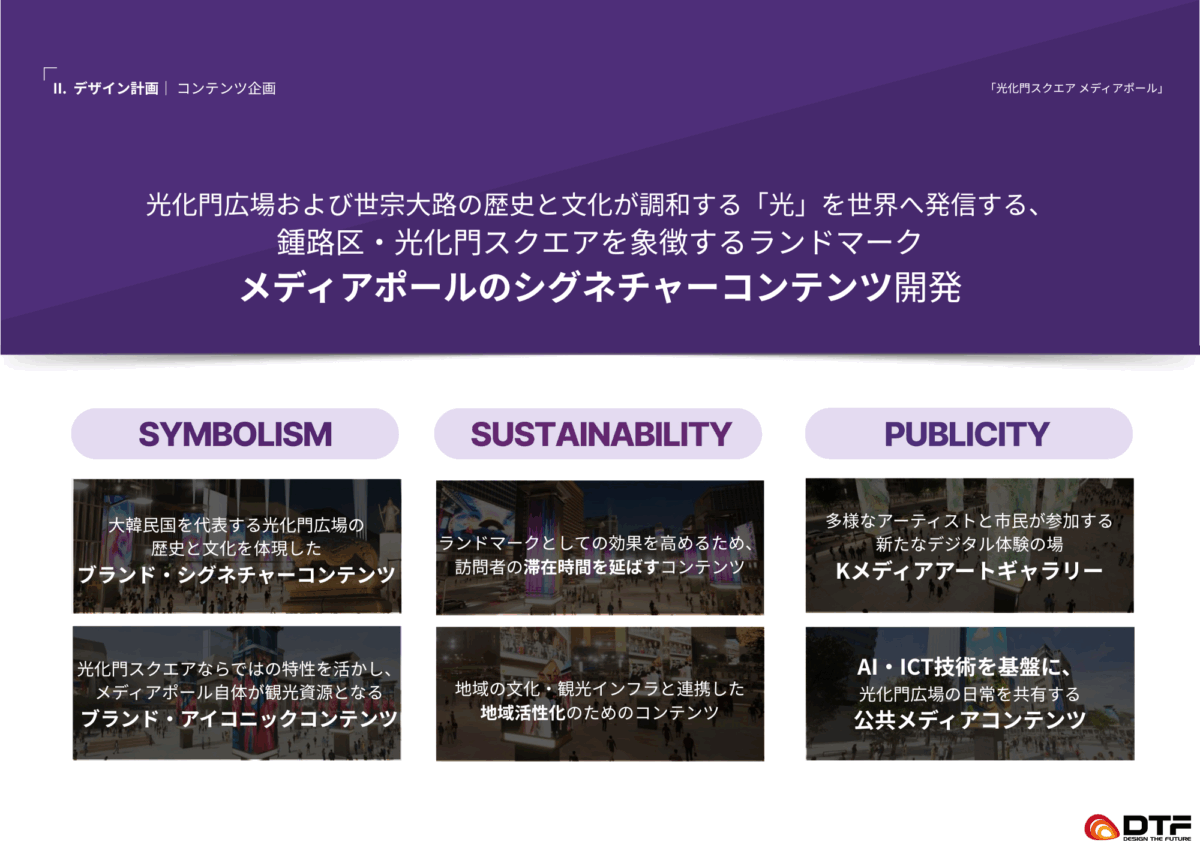Screen dimensions: 1200x848
Task: Click the 「光化門スクエア メディアポール」 header label
Action: (x=1076, y=88)
